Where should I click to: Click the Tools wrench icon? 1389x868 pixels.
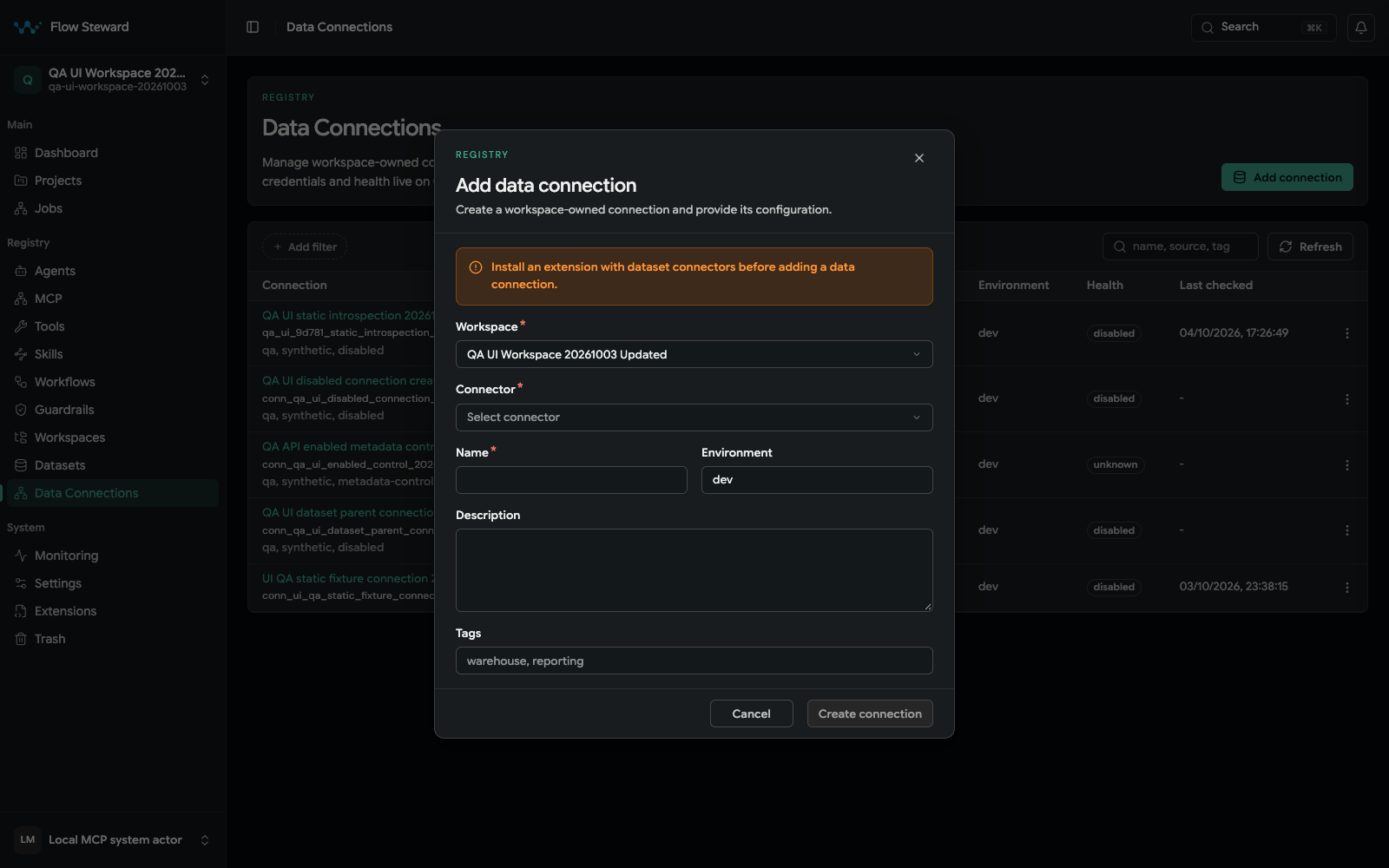point(21,326)
